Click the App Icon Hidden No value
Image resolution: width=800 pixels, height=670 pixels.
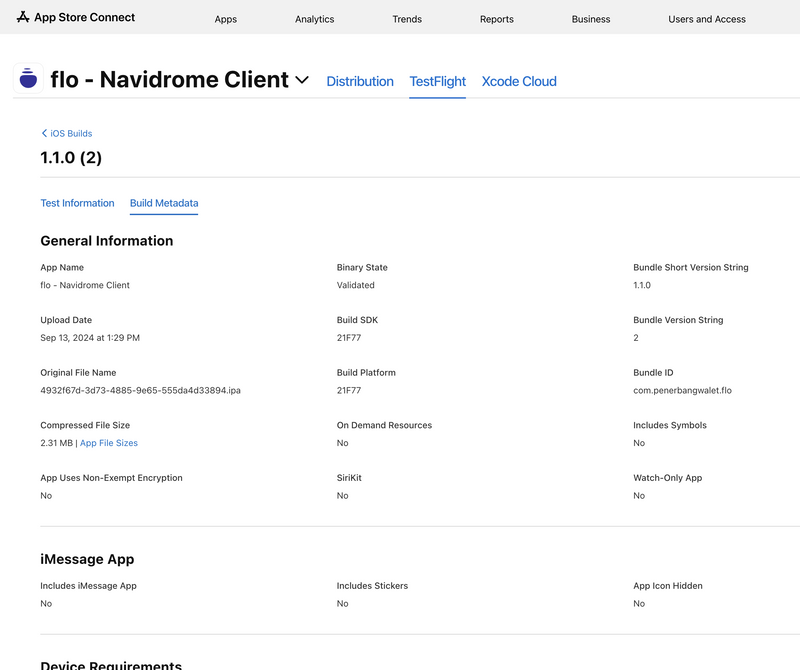[x=639, y=604]
